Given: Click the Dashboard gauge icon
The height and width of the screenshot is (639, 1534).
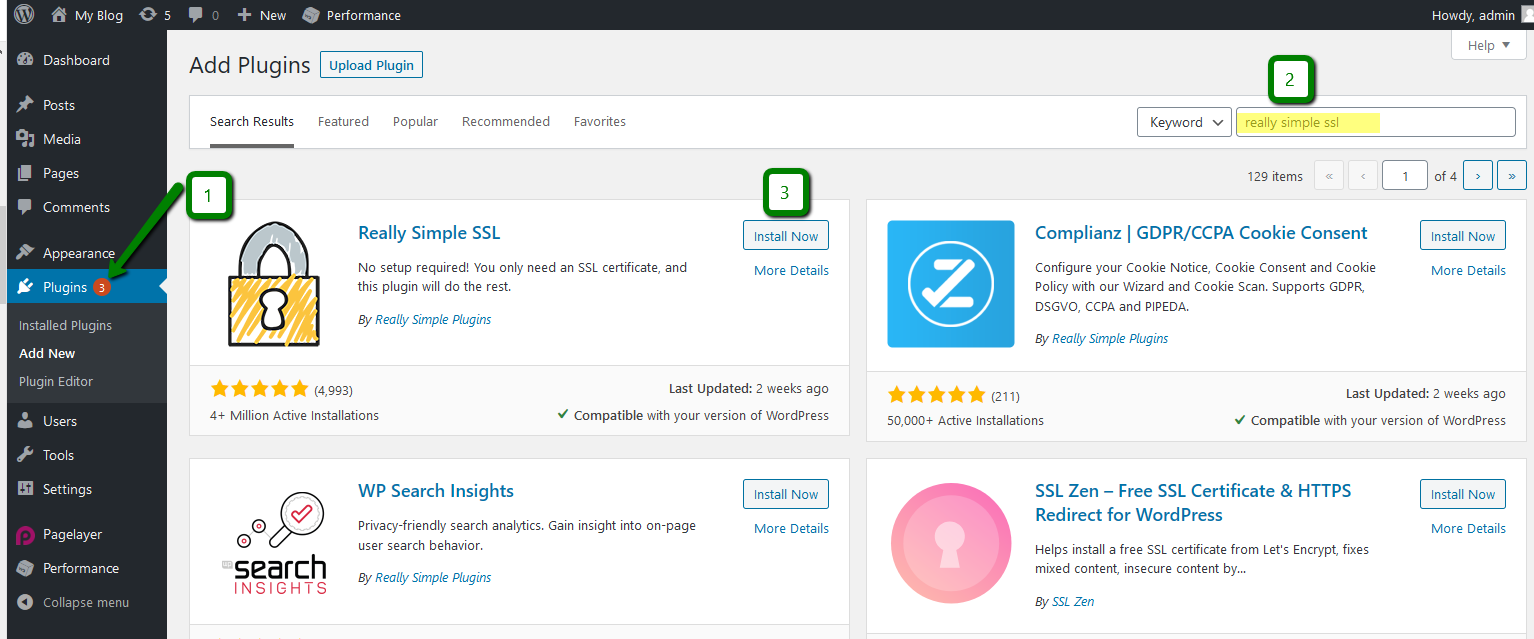Looking at the screenshot, I should (25, 60).
